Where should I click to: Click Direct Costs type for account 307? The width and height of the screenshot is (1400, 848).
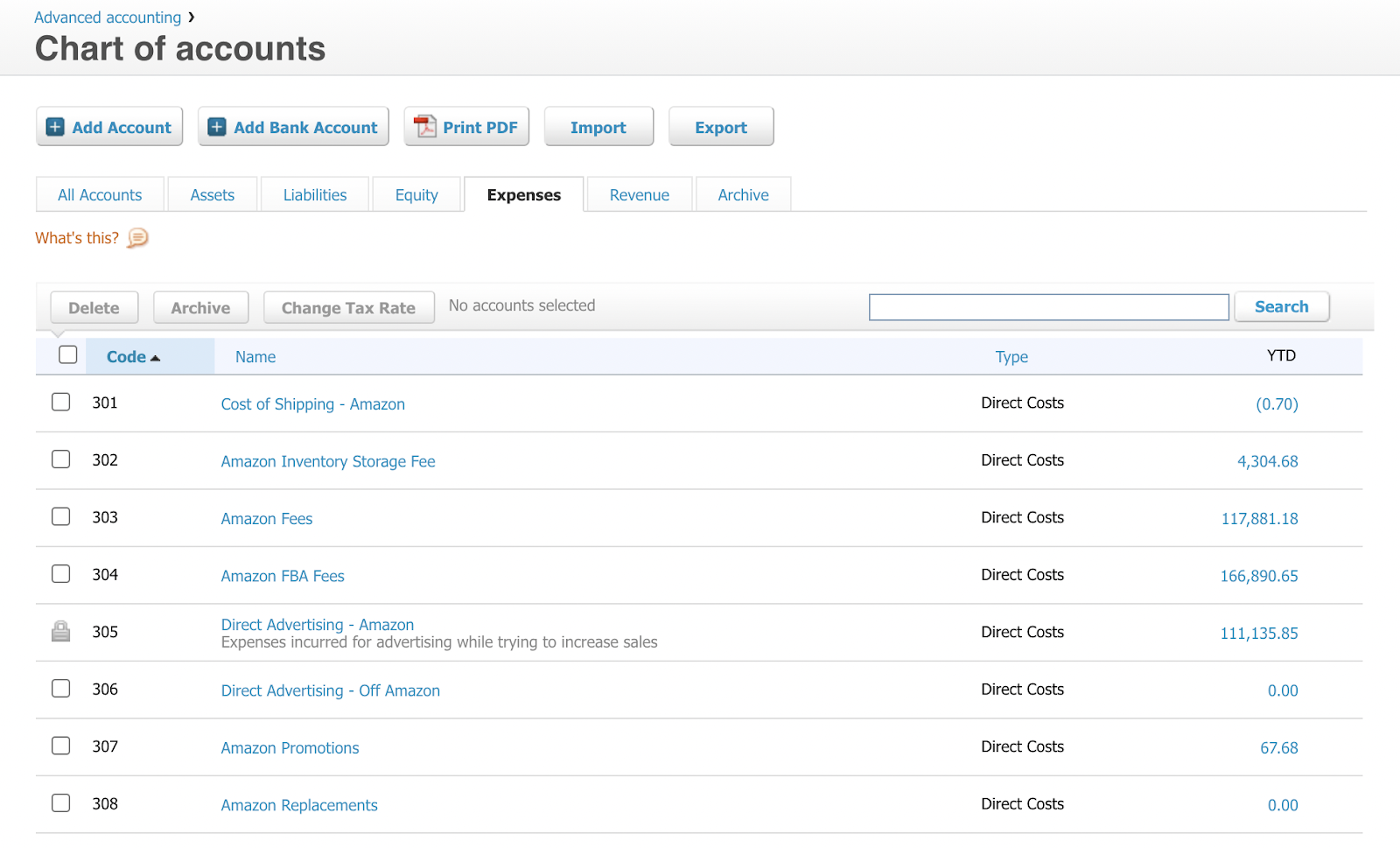(1023, 746)
